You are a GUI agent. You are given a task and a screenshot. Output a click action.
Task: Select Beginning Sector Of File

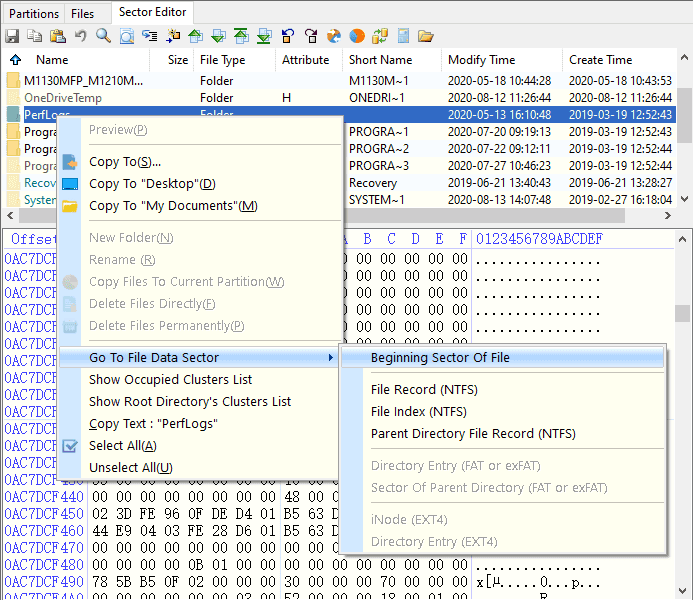tap(440, 358)
